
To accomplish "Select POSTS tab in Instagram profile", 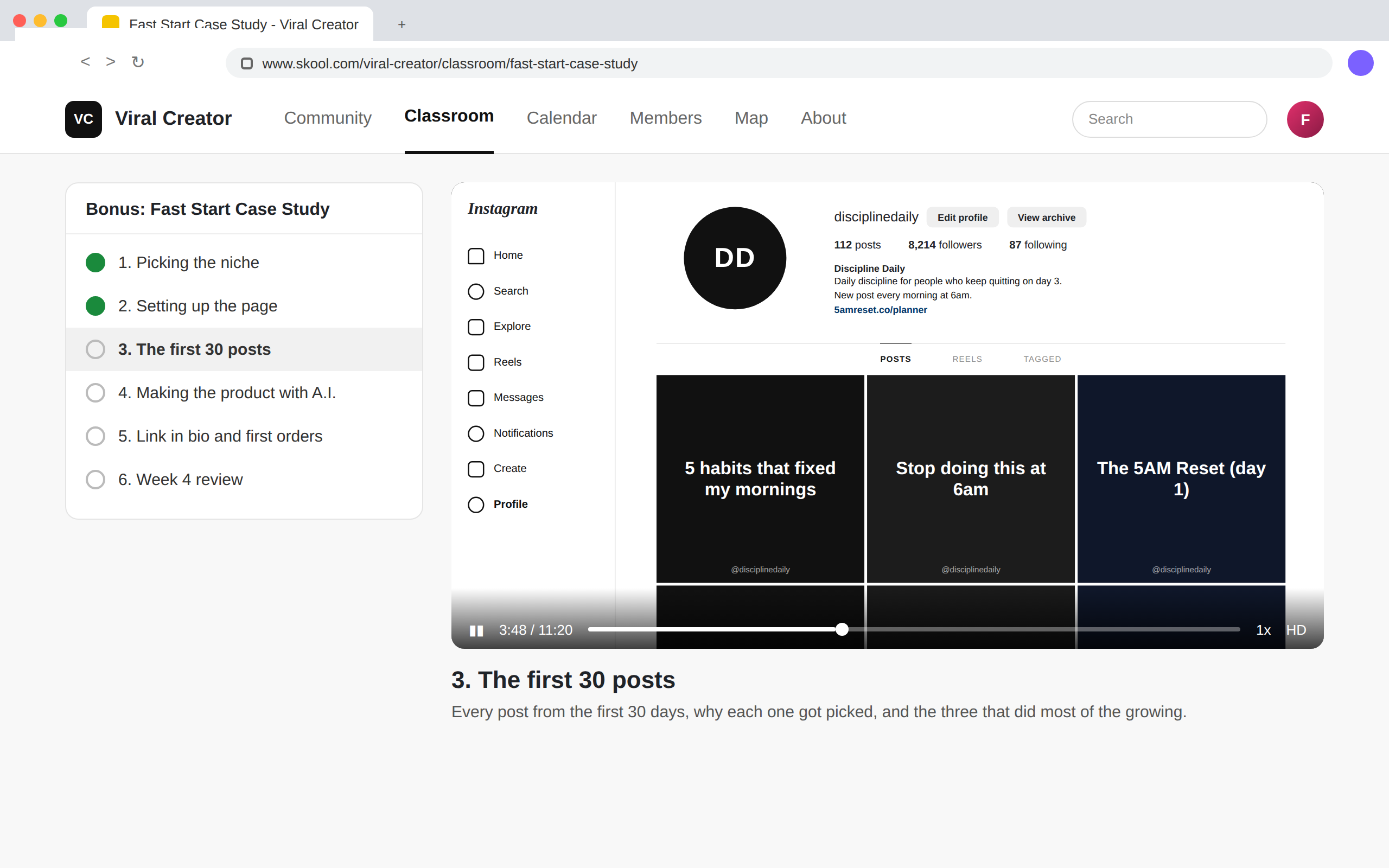I will click(x=895, y=359).
